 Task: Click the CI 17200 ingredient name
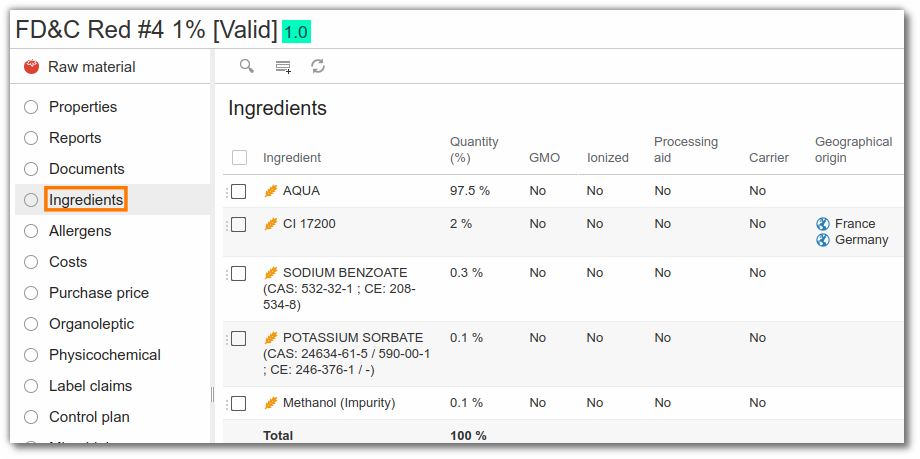coord(309,224)
